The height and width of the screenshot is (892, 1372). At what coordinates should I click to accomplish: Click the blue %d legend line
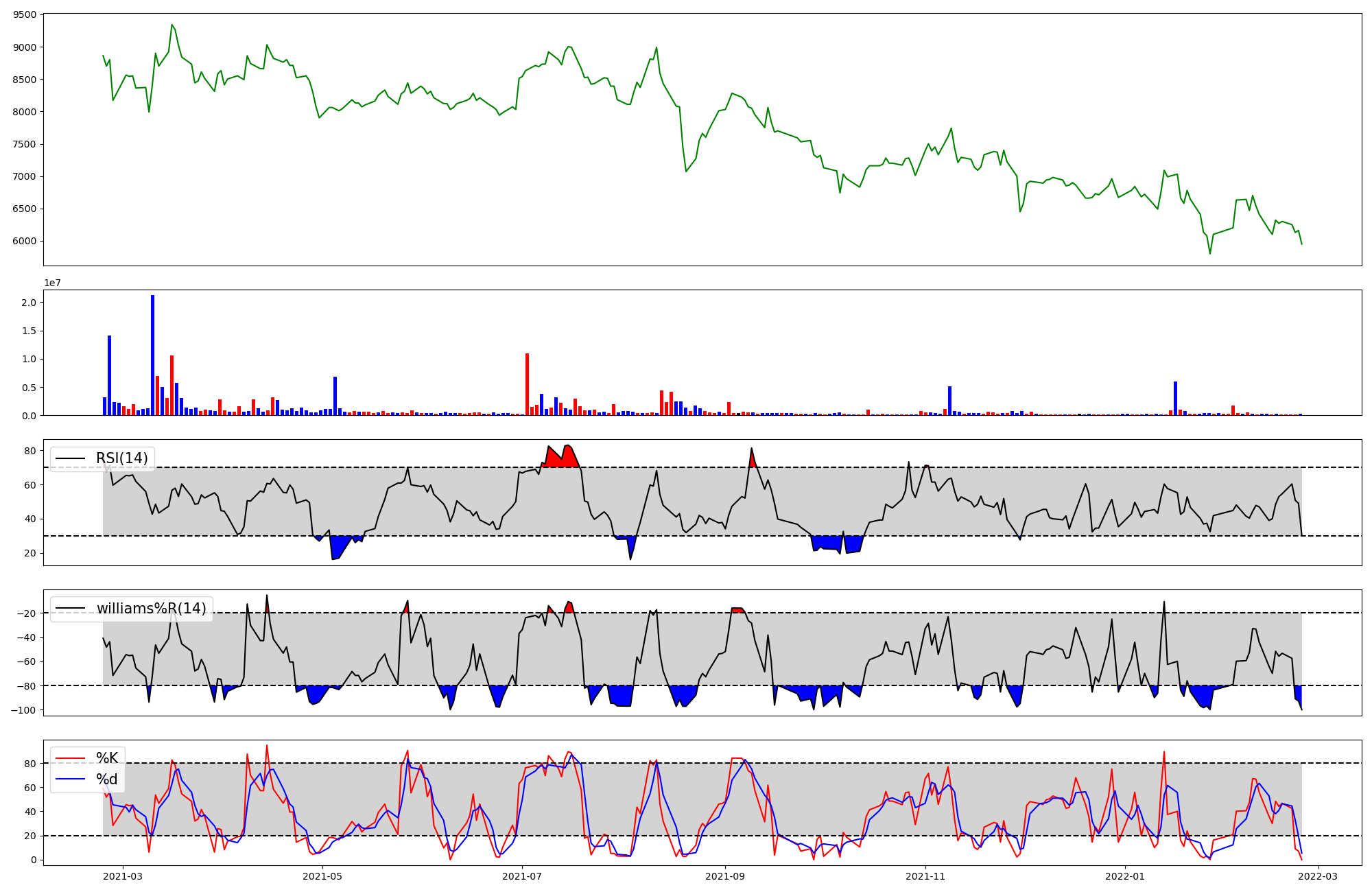[71, 779]
